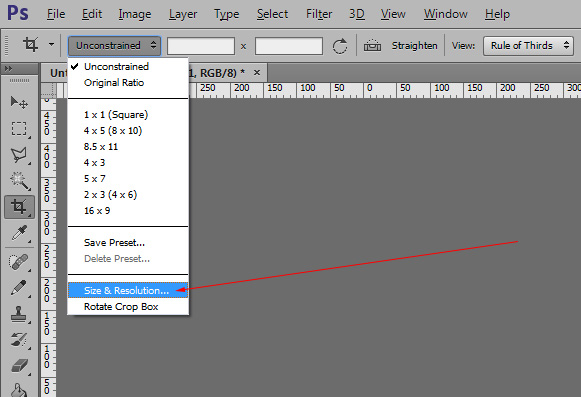581x397 pixels.
Task: Select the Magic Wand tool
Action: [x=19, y=181]
